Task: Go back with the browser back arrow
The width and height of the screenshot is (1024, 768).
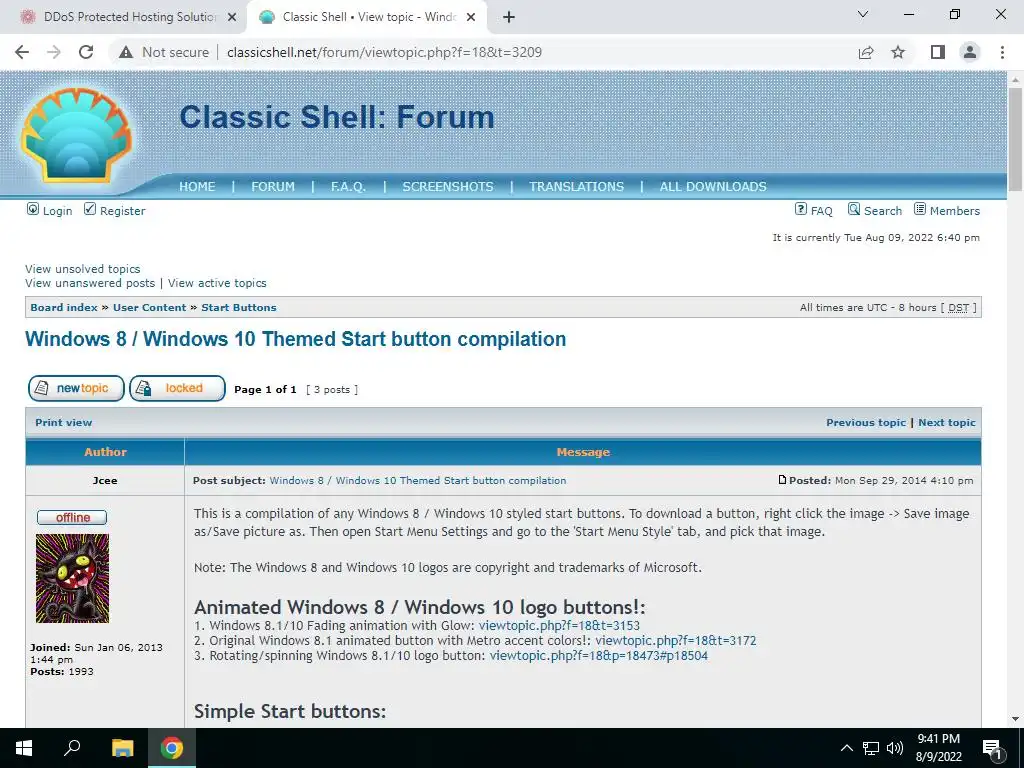Action: tap(22, 52)
